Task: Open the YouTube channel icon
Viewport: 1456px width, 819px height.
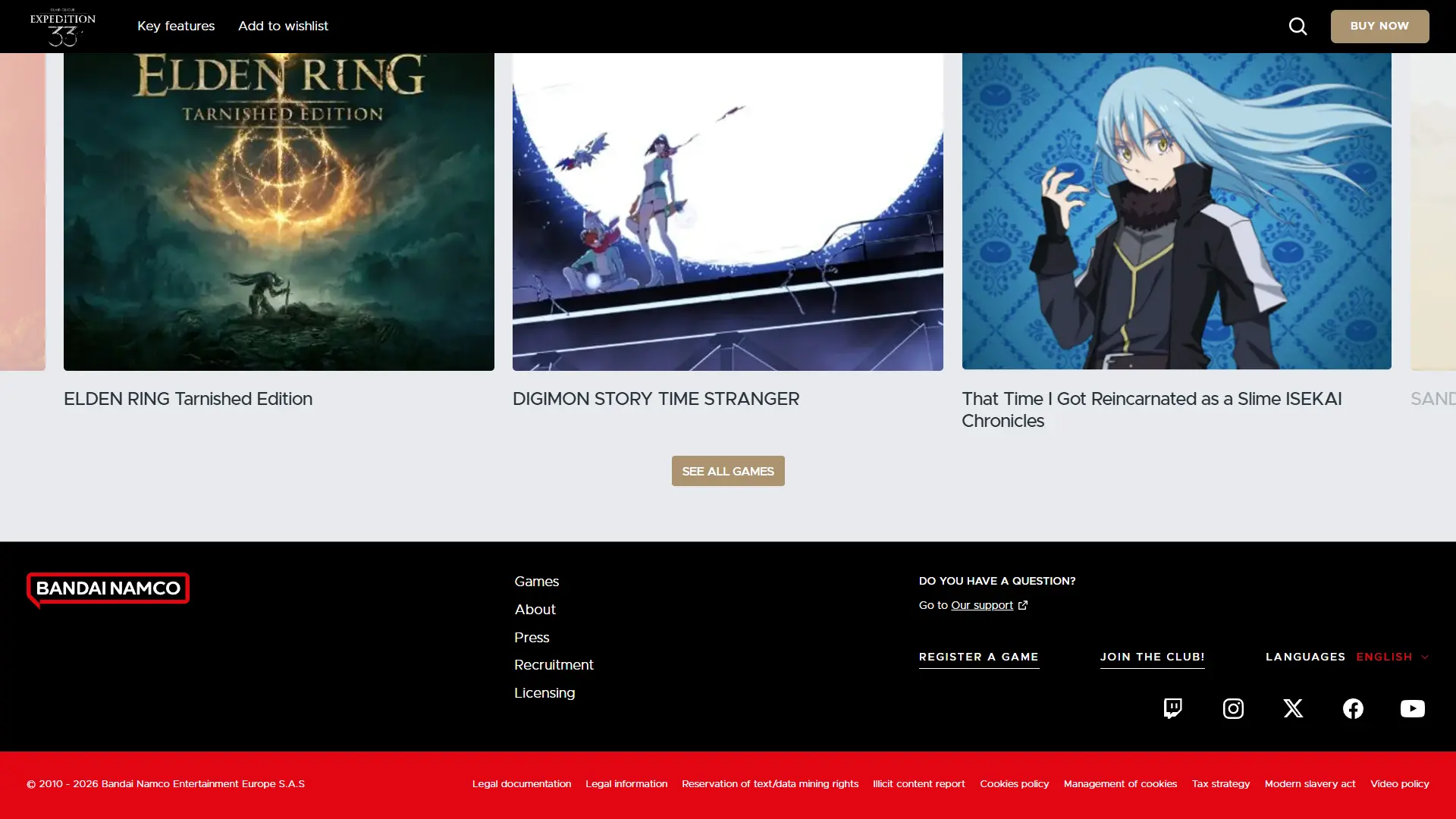Action: click(x=1412, y=708)
